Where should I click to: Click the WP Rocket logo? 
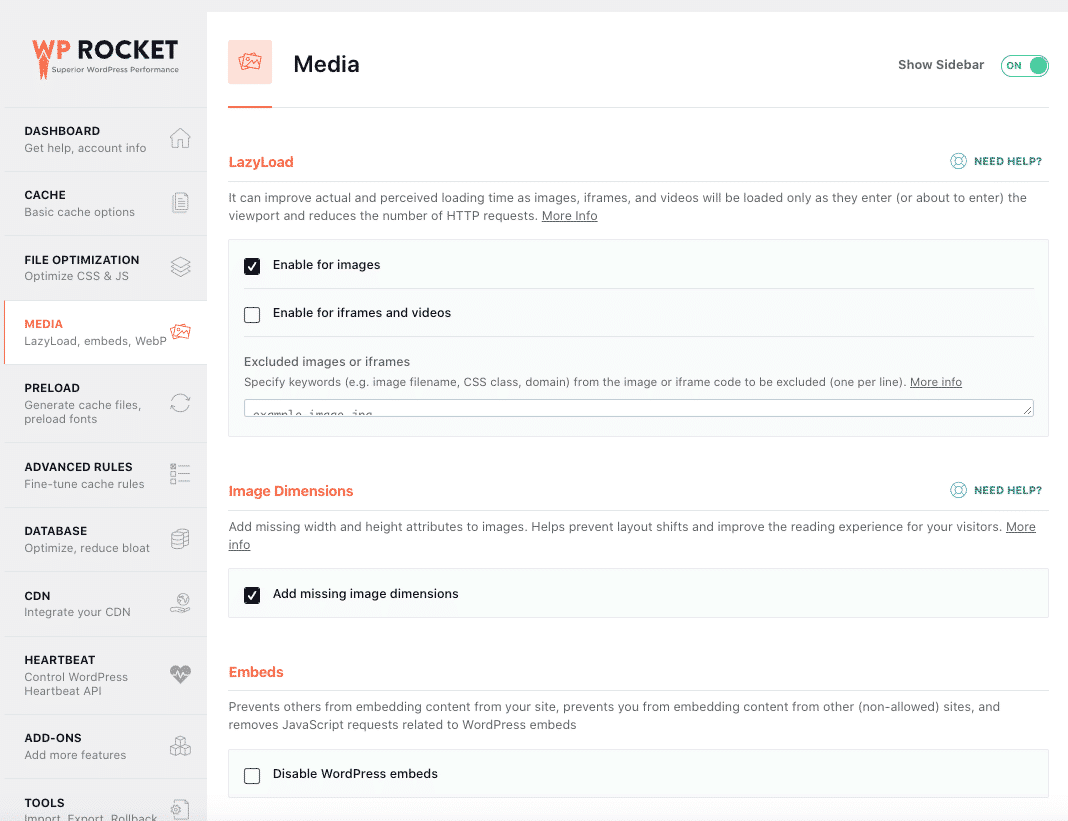(105, 58)
